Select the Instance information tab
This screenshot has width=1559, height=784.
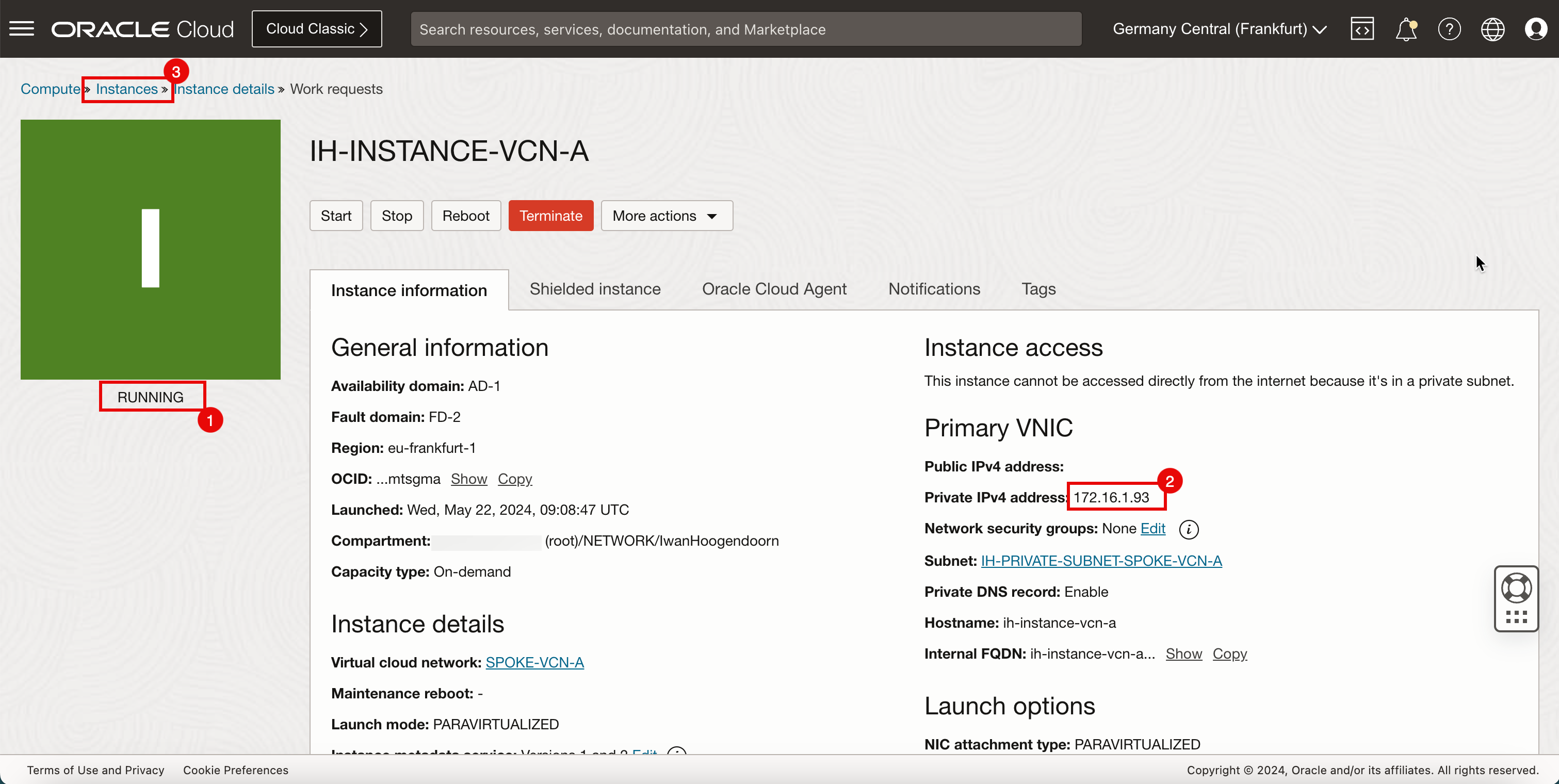pos(409,290)
